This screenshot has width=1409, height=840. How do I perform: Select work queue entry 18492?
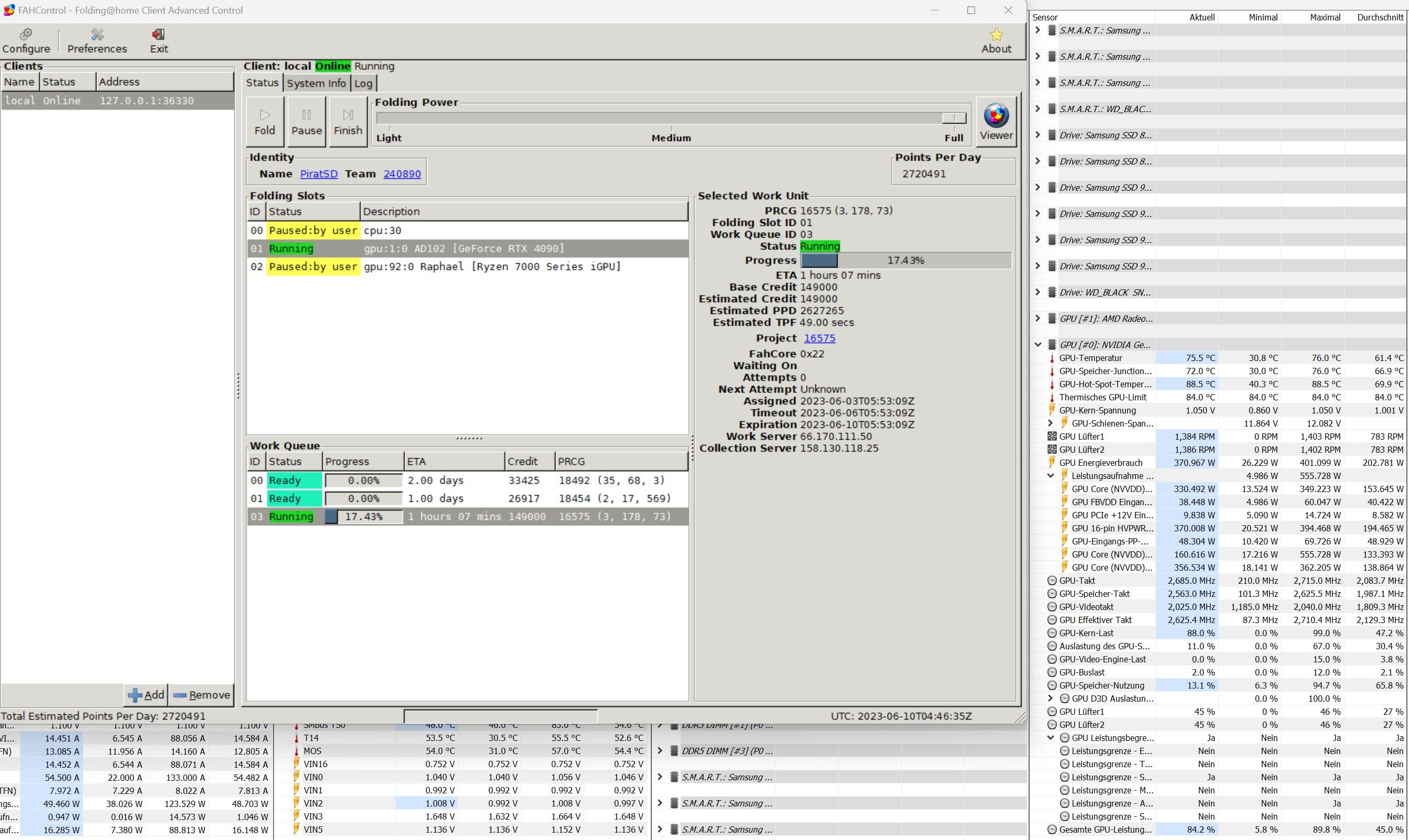(x=467, y=481)
